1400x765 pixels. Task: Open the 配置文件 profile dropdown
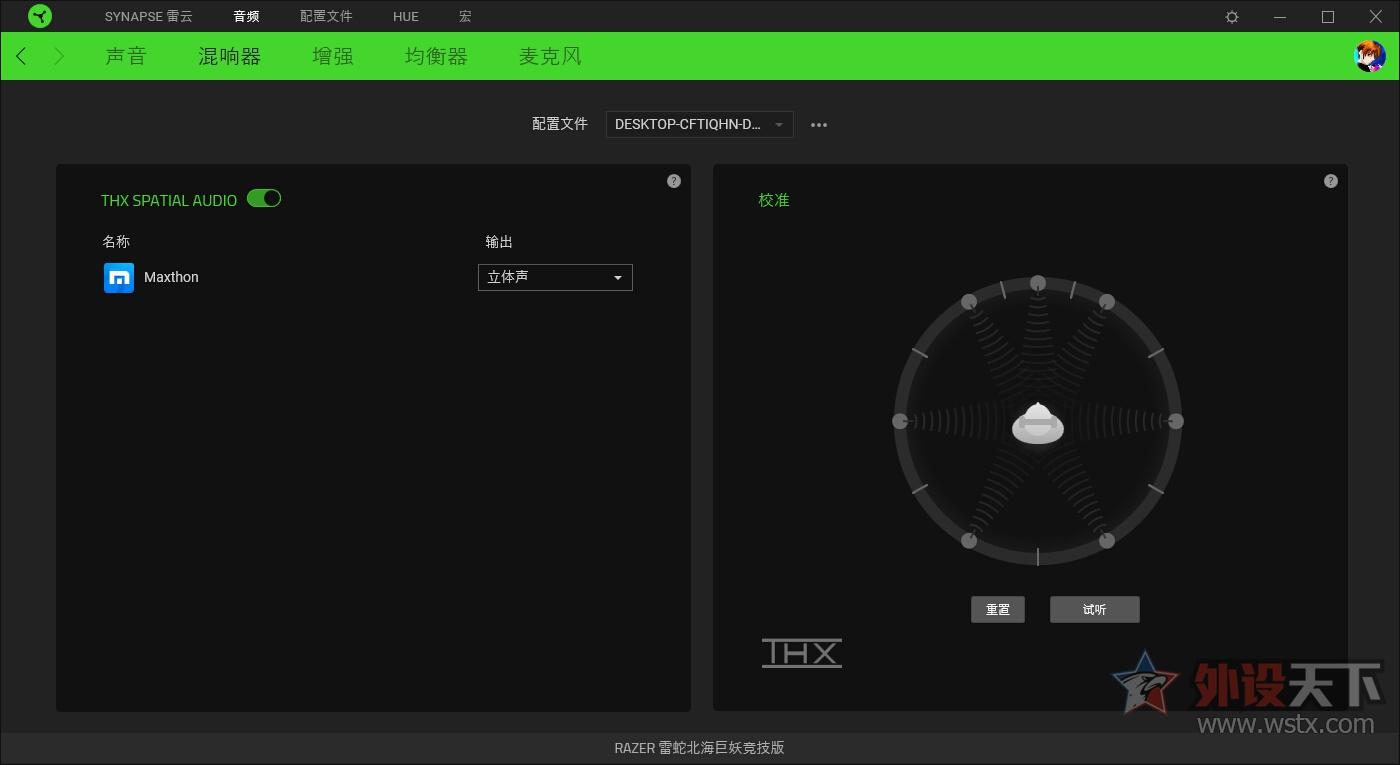(699, 125)
